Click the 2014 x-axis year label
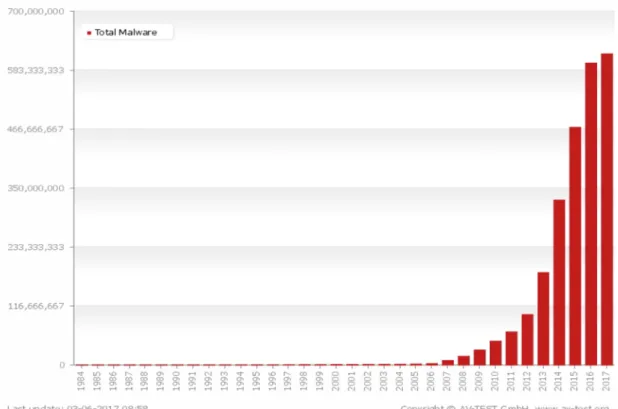Viewport: 618px width, 409px height. click(558, 381)
